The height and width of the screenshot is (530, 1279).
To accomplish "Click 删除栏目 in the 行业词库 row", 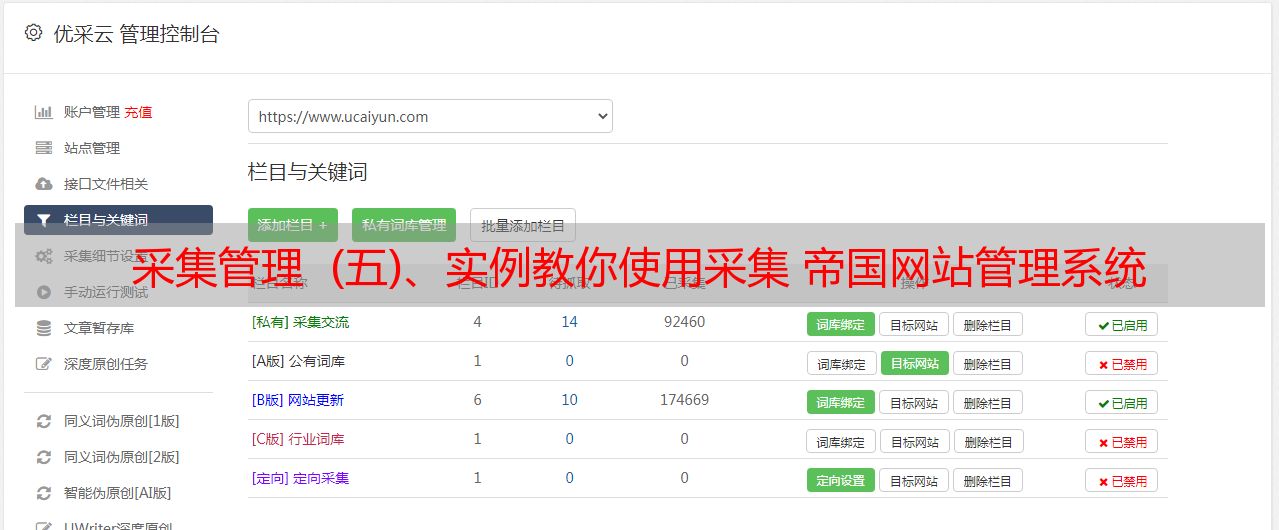I will (x=989, y=441).
